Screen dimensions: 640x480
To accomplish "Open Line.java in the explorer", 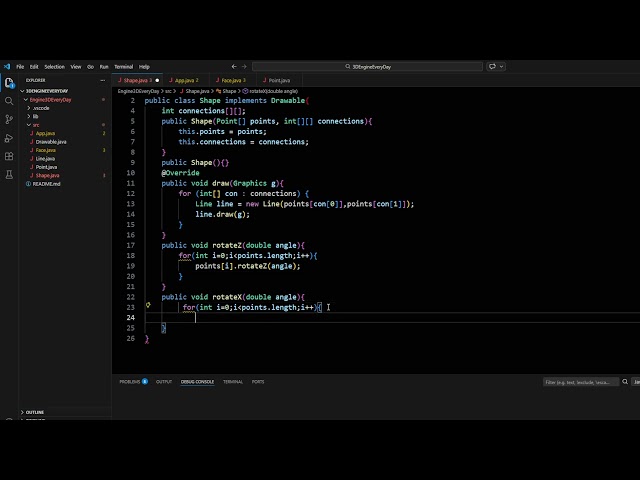I will pos(45,158).
